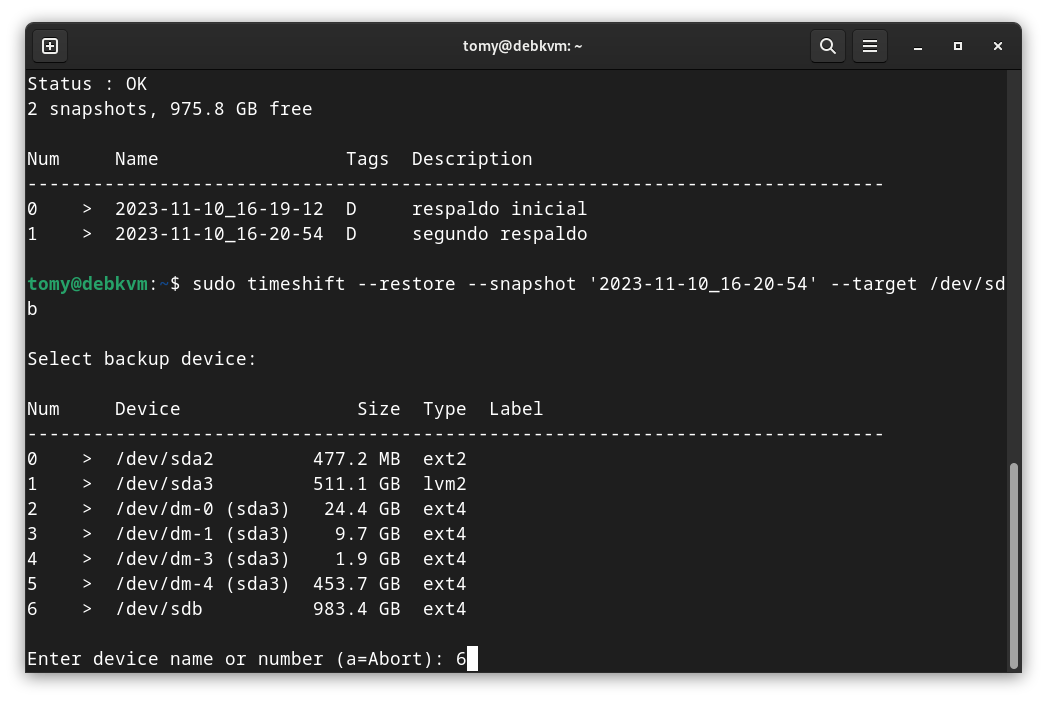Click the 'Select backup device:' line
1047x701 pixels.
coord(141,359)
